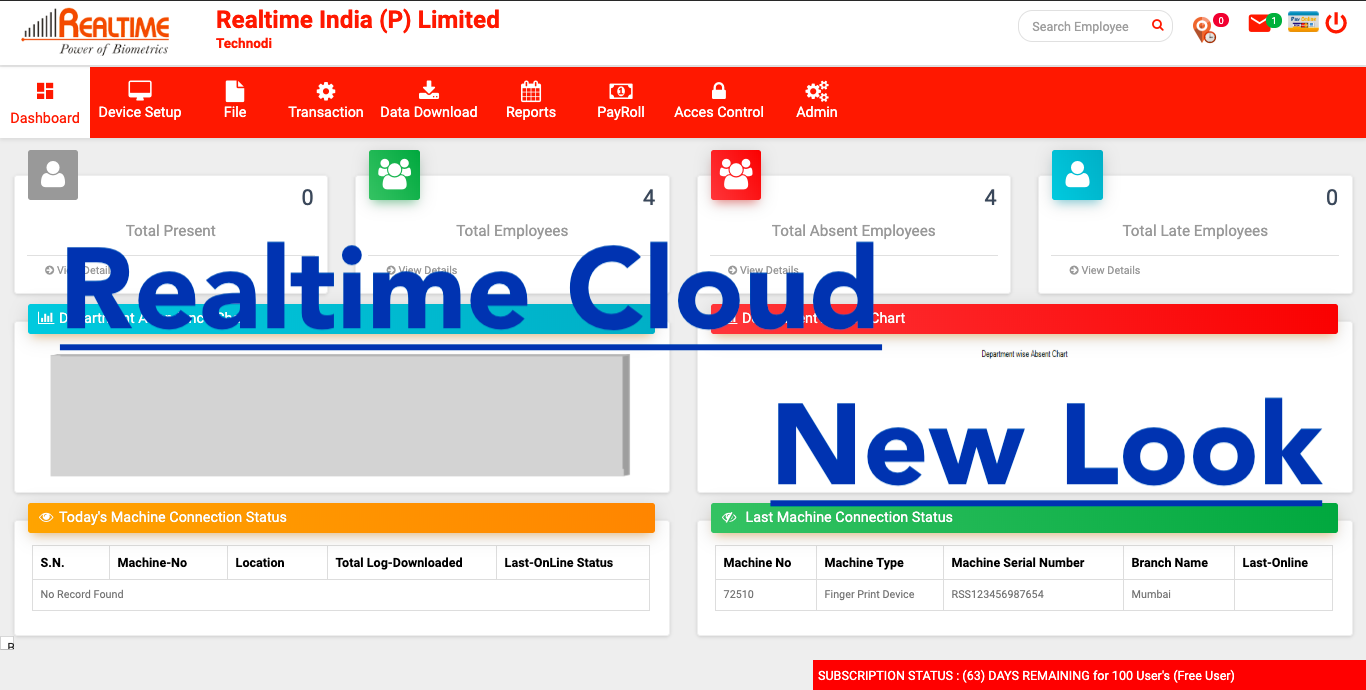Viewport: 1366px width, 690px height.
Task: Toggle the eye icon on Today's Machine Connection Status
Action: [47, 517]
